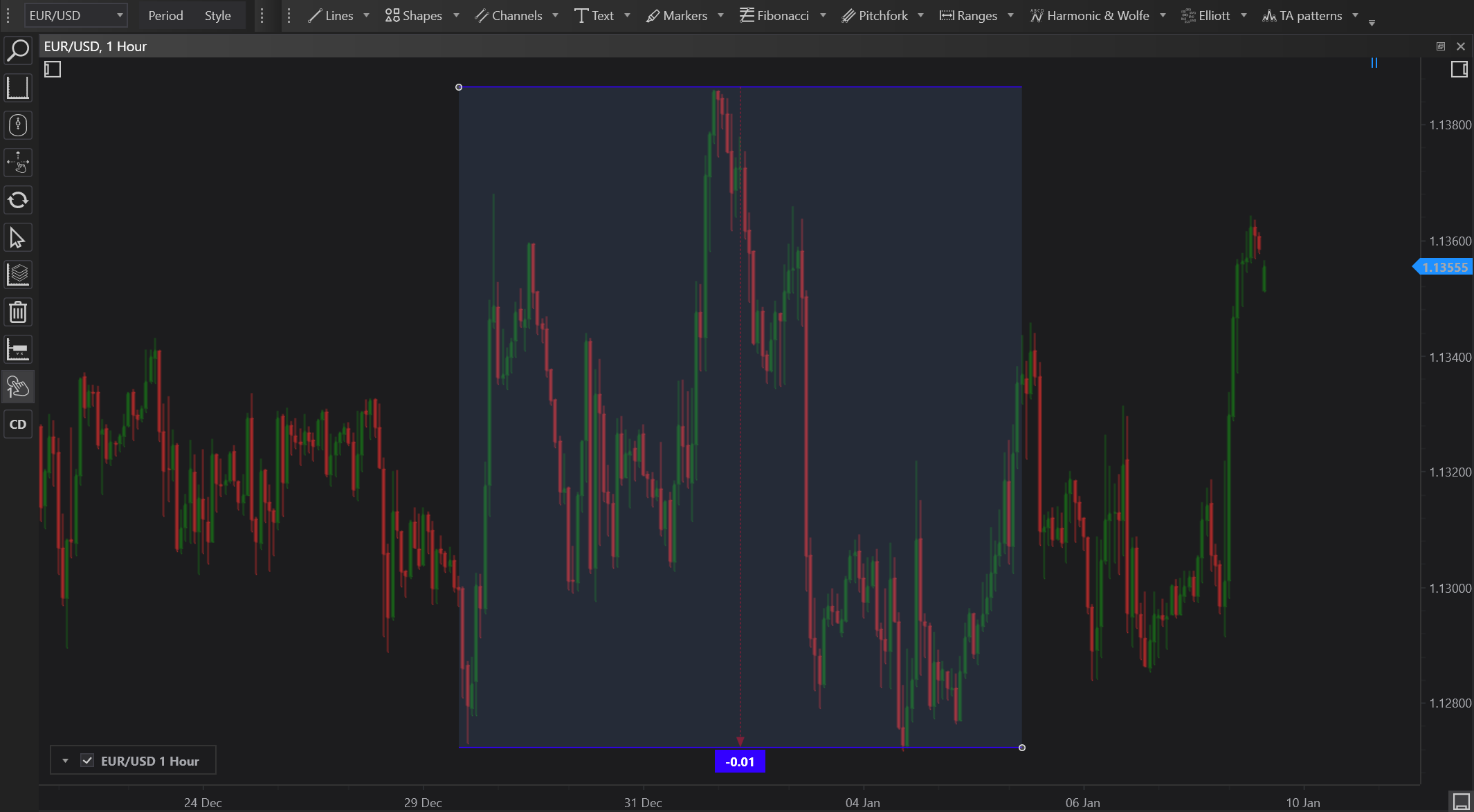The width and height of the screenshot is (1474, 812).
Task: Click the -0.01 range measurement label
Action: click(740, 762)
